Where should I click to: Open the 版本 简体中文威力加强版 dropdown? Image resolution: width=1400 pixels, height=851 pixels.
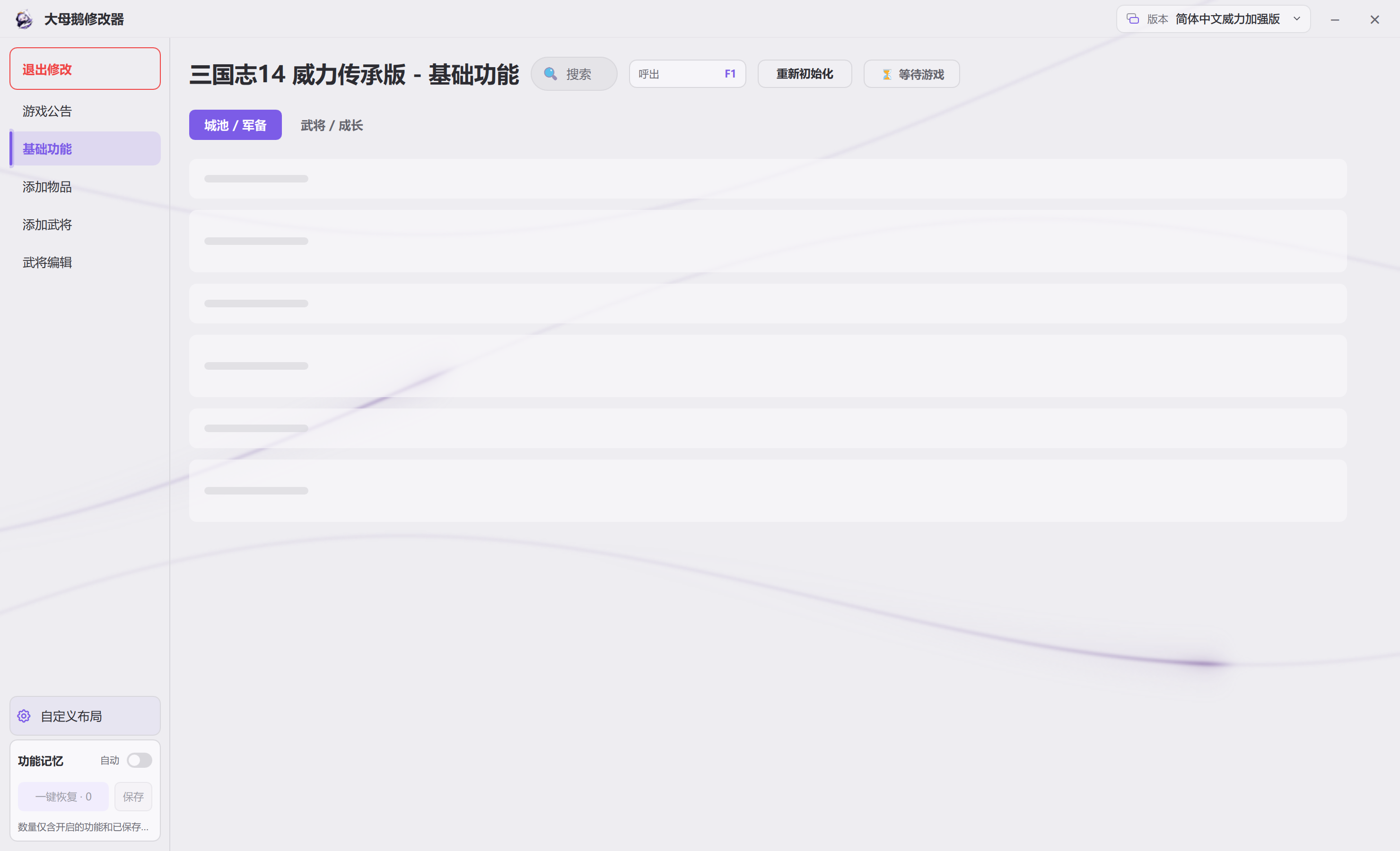pos(1213,19)
